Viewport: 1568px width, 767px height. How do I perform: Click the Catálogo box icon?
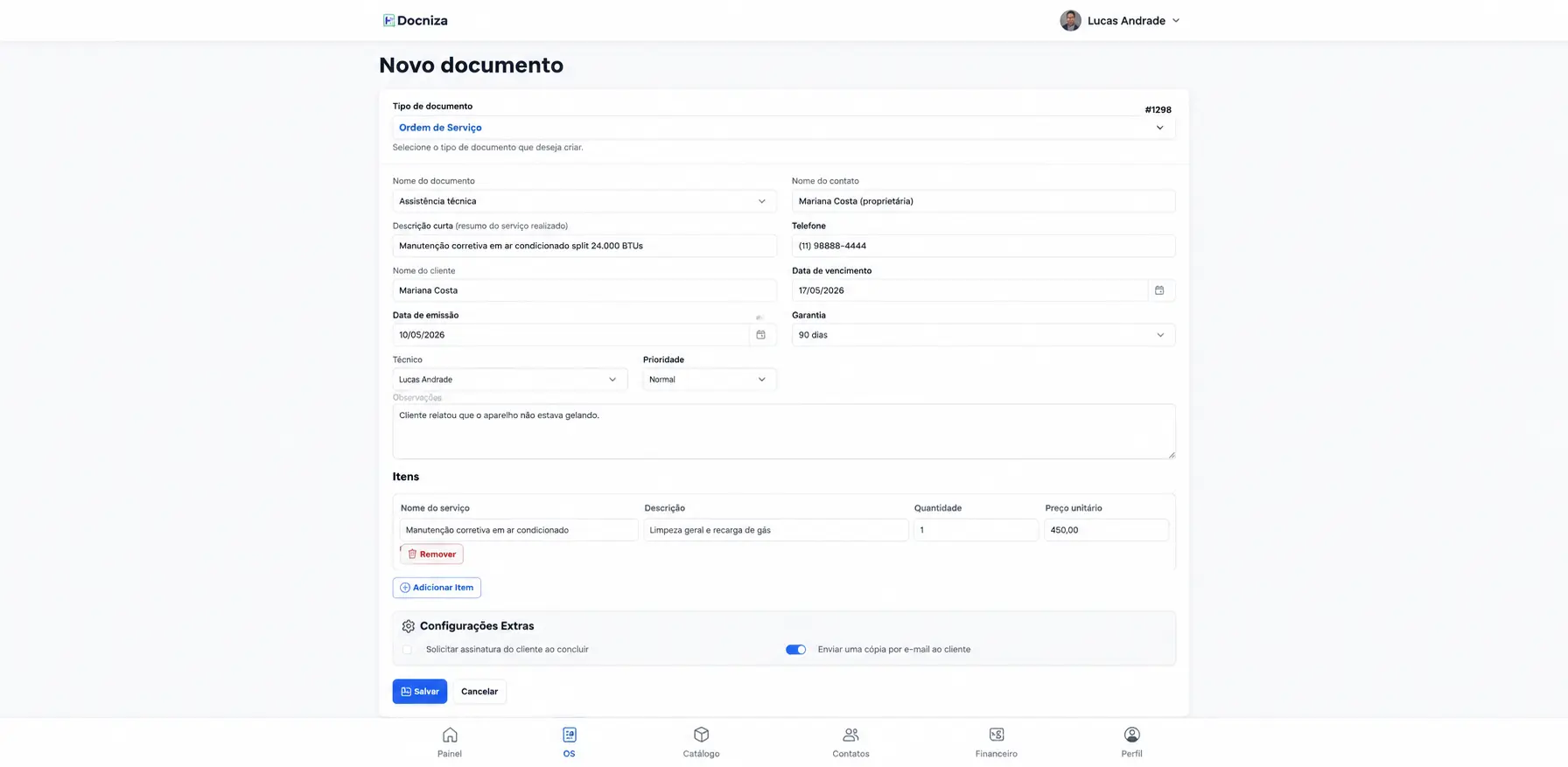click(701, 735)
